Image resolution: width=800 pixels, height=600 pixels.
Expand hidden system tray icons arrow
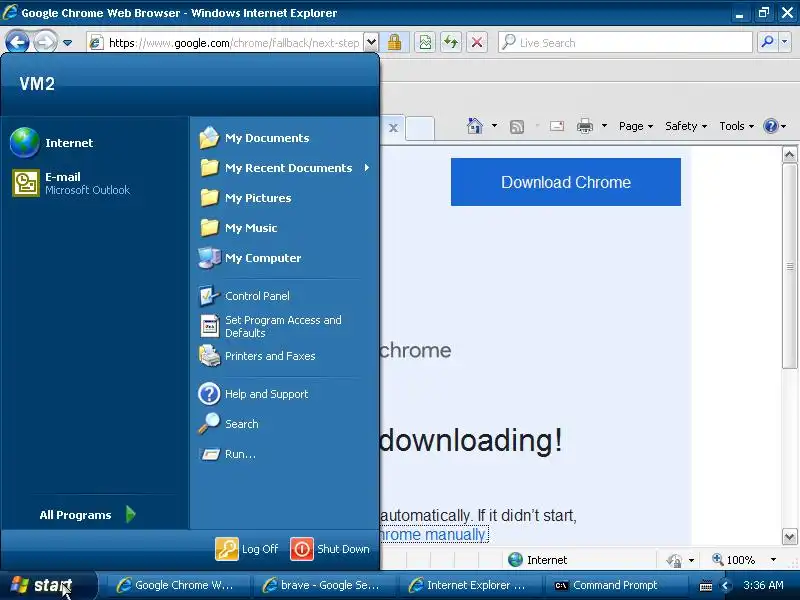725,586
